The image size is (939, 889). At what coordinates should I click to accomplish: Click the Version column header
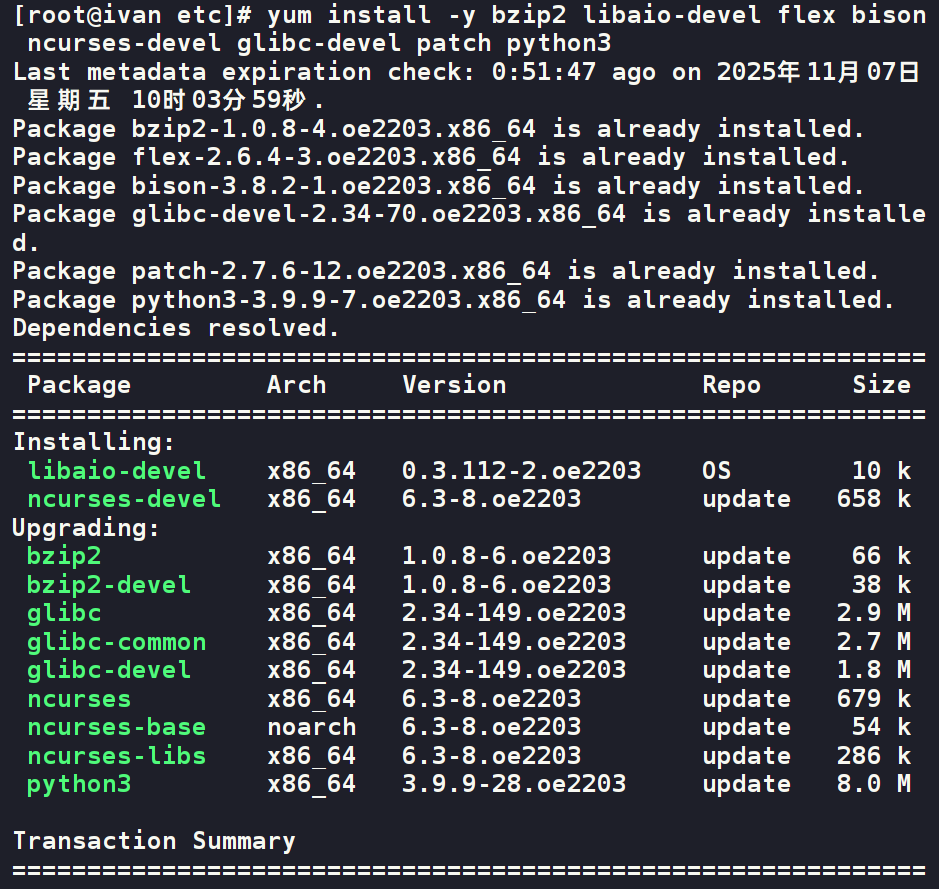455,385
